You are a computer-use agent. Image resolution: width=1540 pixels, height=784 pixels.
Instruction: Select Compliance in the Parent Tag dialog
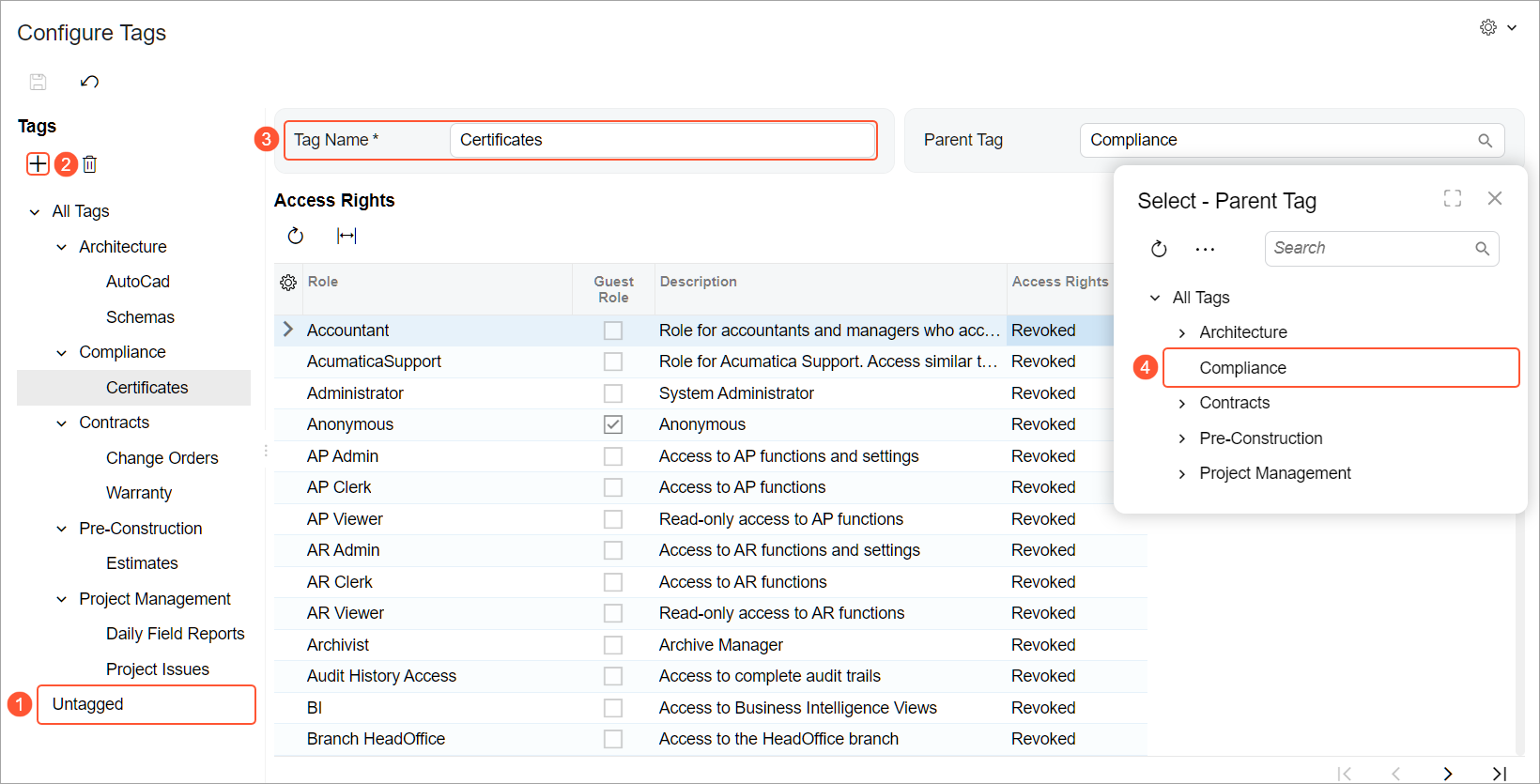[x=1242, y=368]
